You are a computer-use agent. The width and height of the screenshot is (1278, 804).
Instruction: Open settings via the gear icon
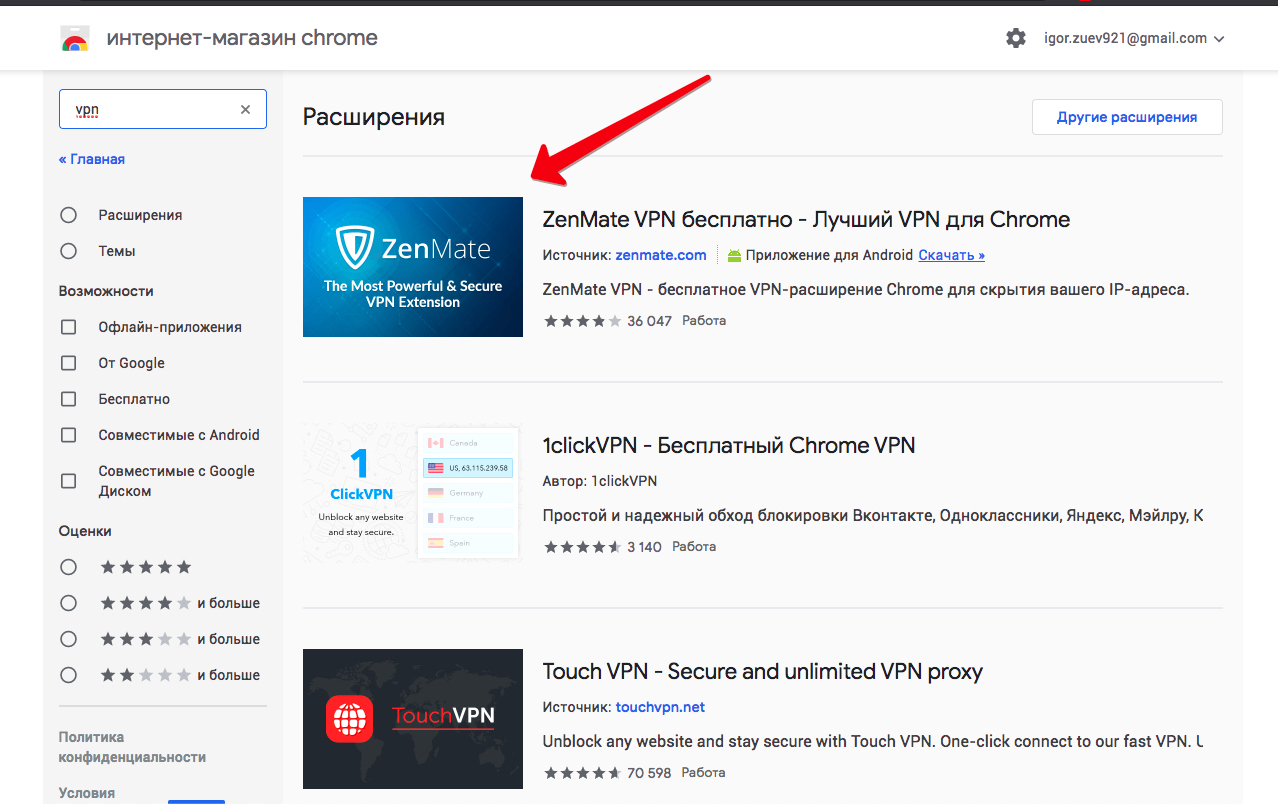click(x=1016, y=39)
